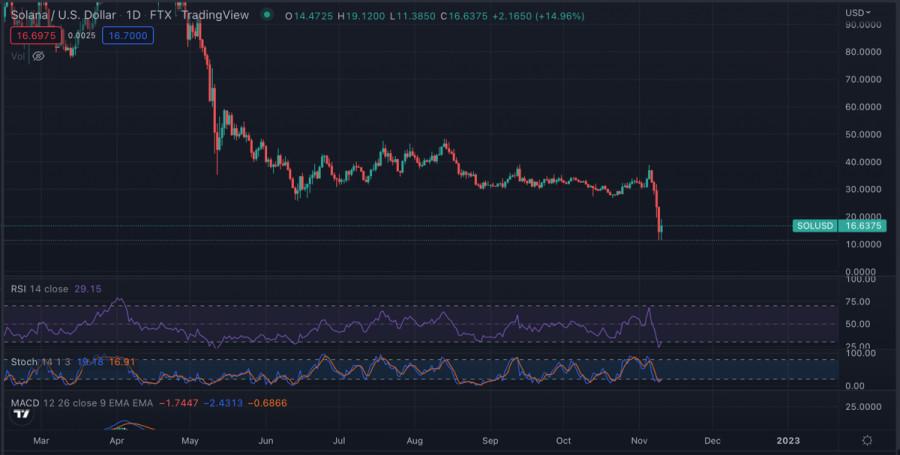The height and width of the screenshot is (455, 900).
Task: Click the high price H19.1200 readout
Action: [x=361, y=16]
